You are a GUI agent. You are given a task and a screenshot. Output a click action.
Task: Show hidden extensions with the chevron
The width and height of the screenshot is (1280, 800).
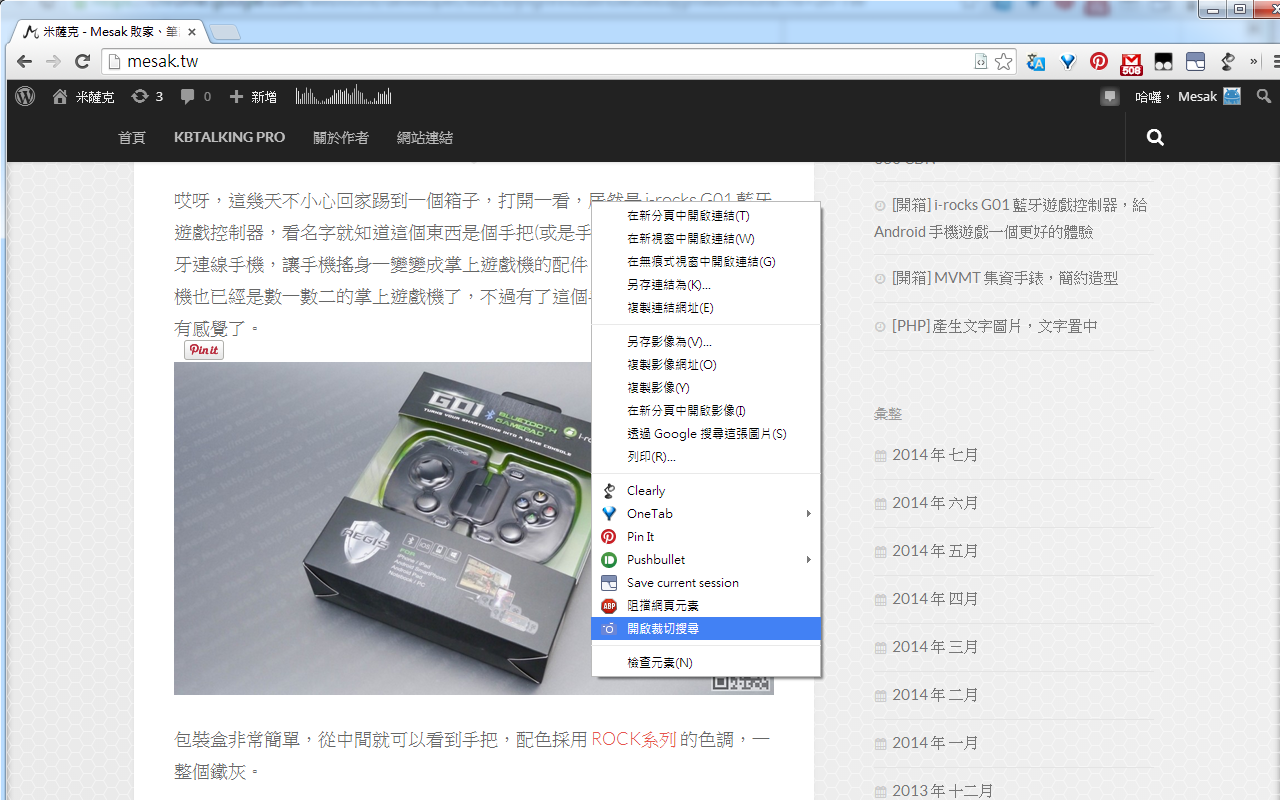(x=1254, y=61)
